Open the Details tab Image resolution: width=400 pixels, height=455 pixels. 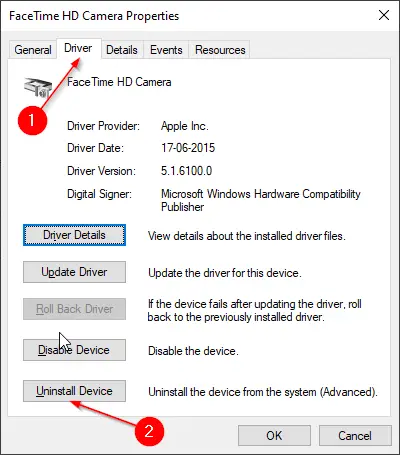(x=122, y=50)
